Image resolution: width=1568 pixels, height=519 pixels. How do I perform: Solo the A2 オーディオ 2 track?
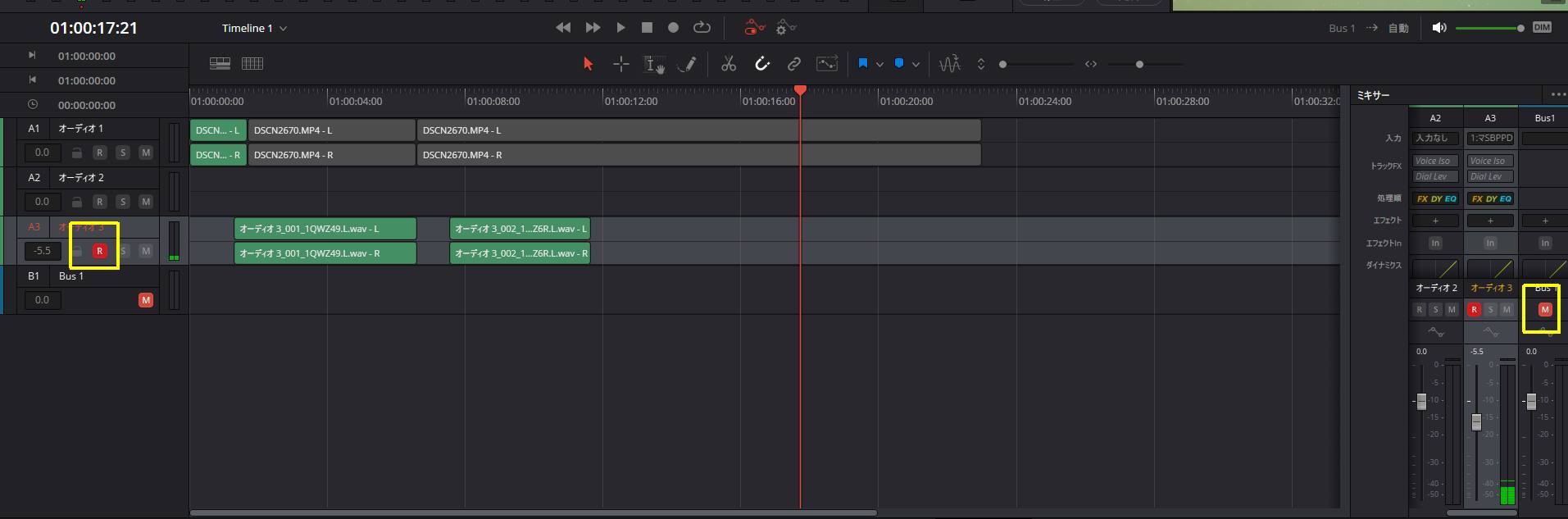pyautogui.click(x=123, y=202)
